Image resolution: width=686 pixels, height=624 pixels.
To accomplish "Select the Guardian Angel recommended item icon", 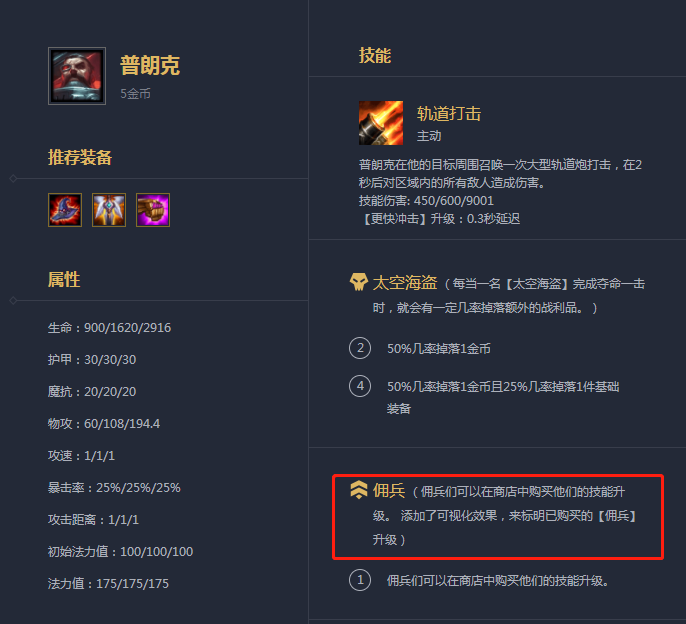I will click(x=109, y=210).
